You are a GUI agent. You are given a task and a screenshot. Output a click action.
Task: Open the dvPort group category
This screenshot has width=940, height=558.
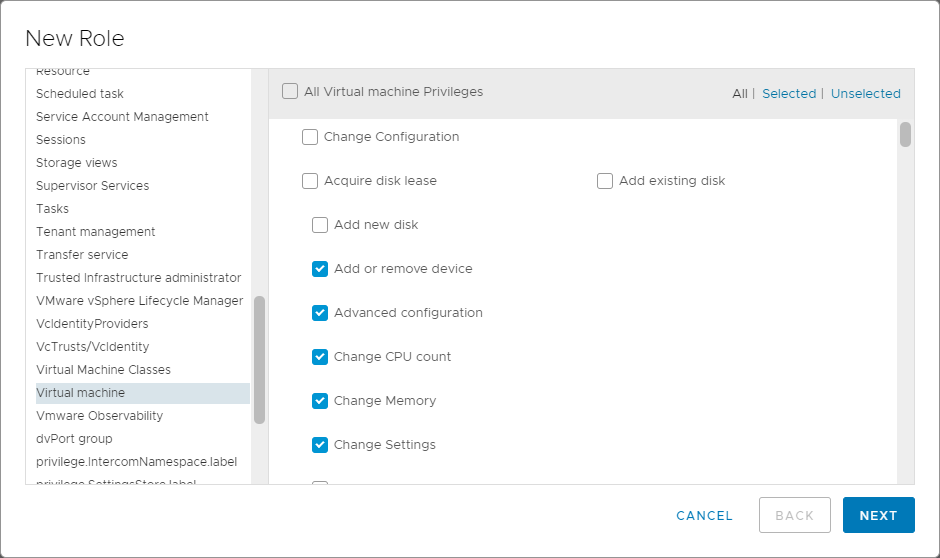pyautogui.click(x=74, y=439)
